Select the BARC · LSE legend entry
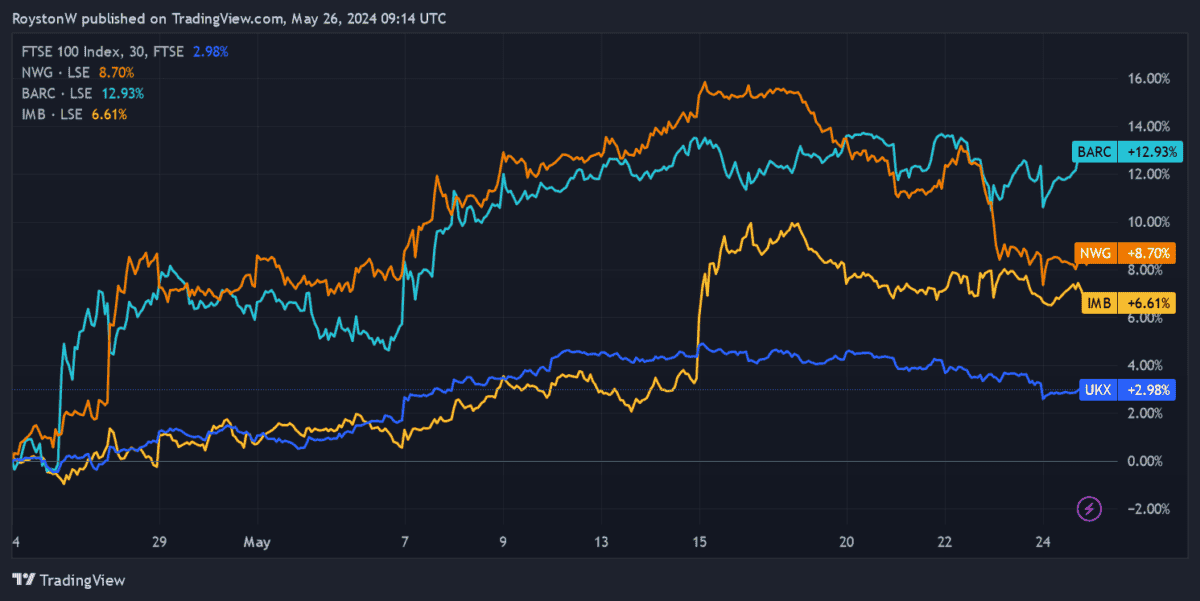Screen dimensions: 1200x601 click(x=59, y=93)
